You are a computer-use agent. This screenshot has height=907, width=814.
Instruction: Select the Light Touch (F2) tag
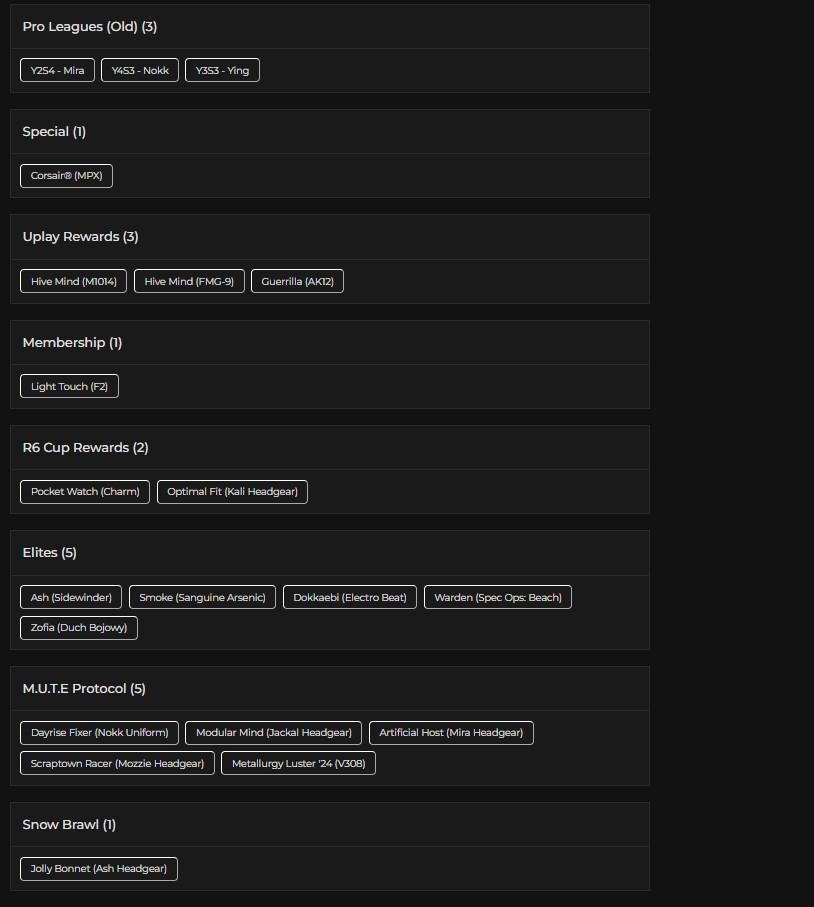pyautogui.click(x=69, y=386)
